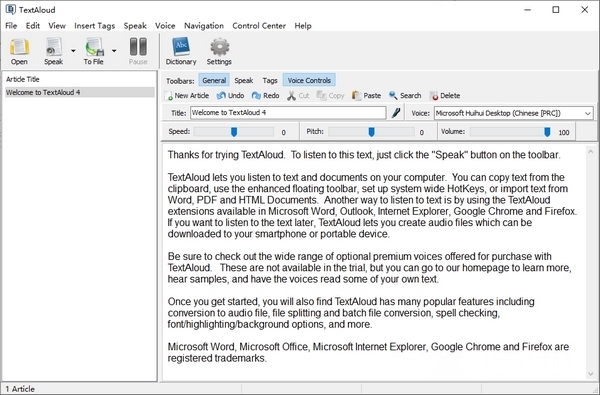Click the Pitch slider handle

click(371, 132)
